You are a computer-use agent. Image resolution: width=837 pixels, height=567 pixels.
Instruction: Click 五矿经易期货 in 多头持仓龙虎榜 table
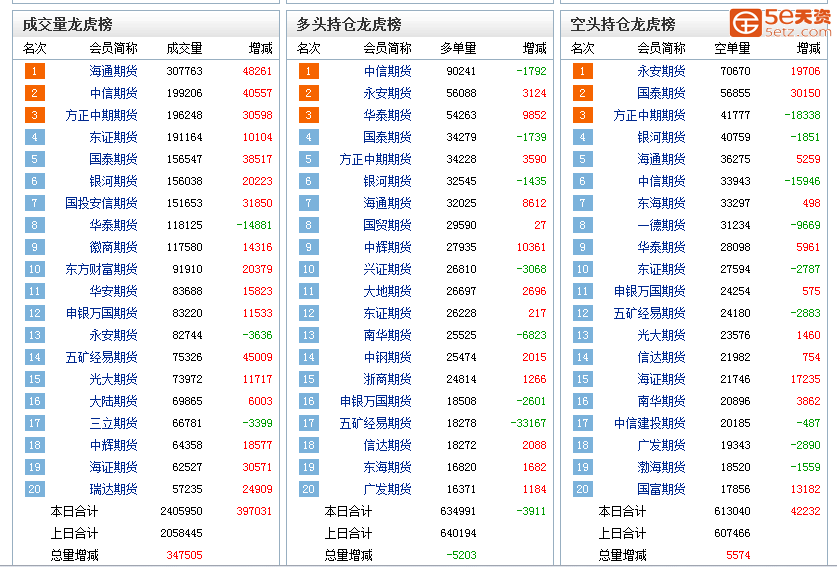click(x=375, y=423)
